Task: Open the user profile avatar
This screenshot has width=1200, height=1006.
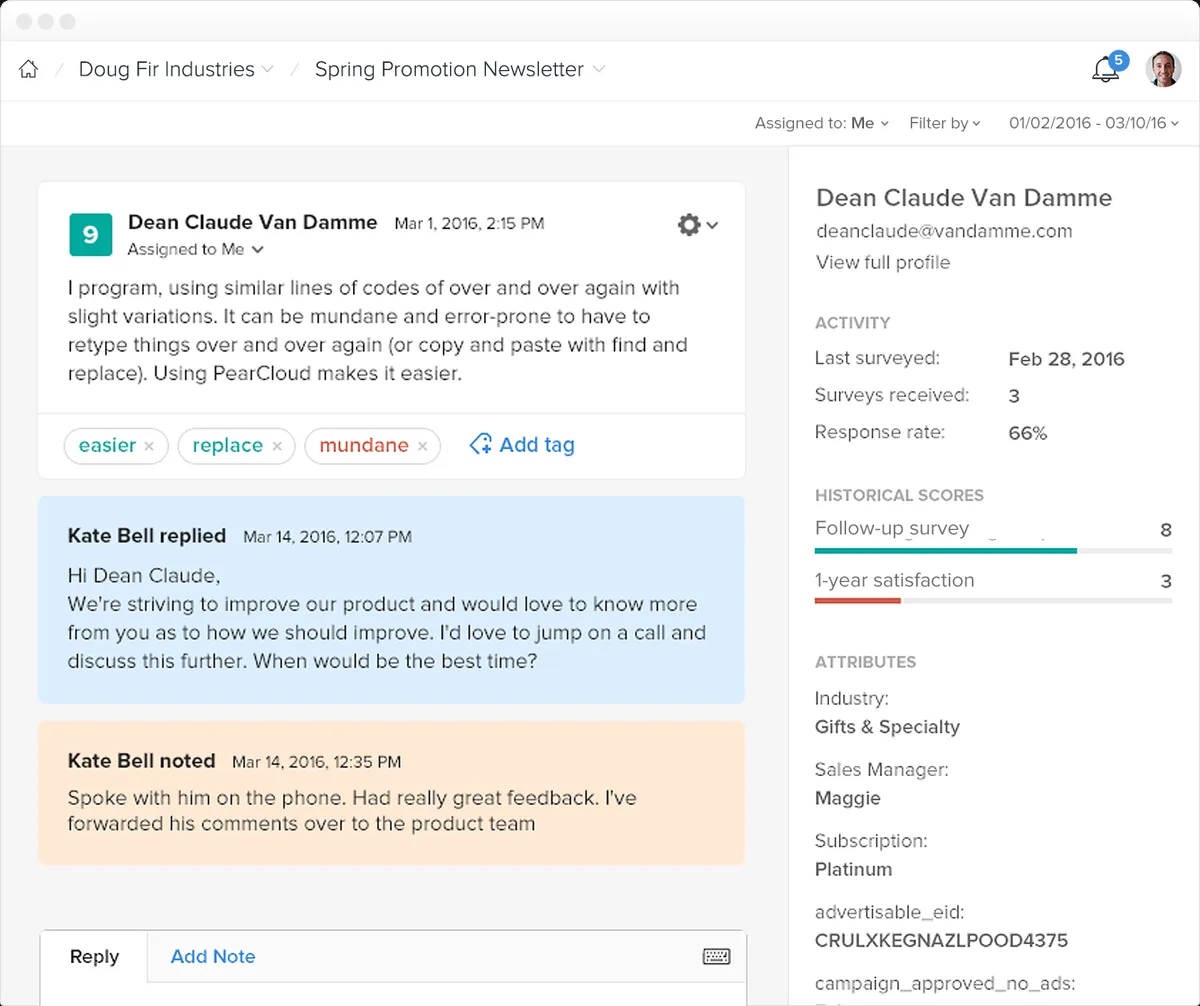Action: click(x=1162, y=69)
